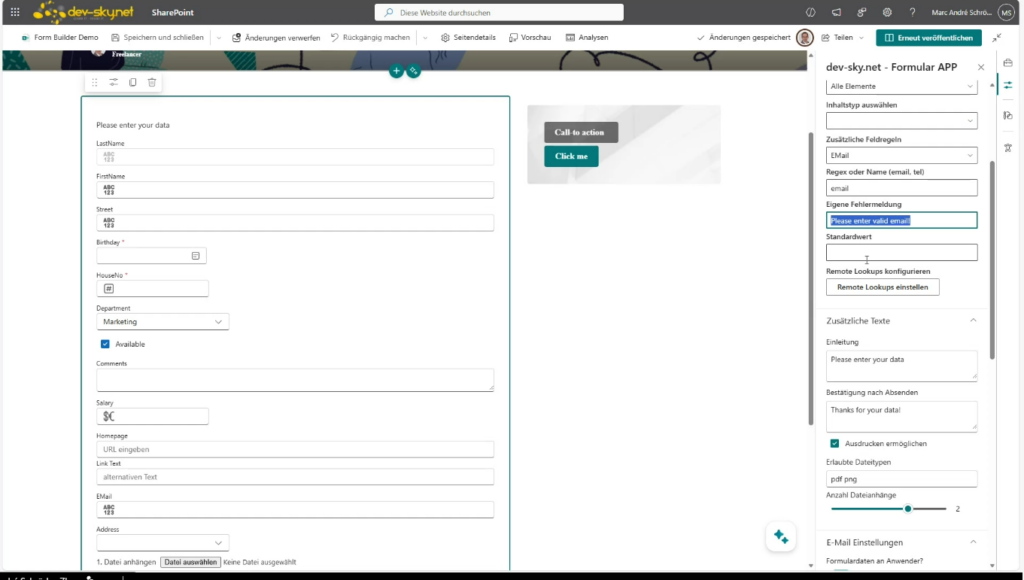
Task: Click Rückgängig machen
Action: (370, 38)
